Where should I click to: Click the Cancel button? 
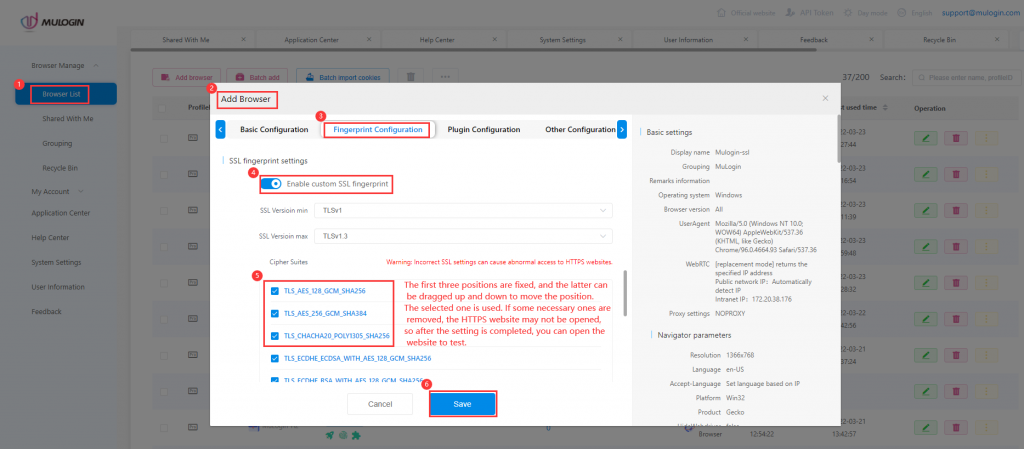[380, 404]
